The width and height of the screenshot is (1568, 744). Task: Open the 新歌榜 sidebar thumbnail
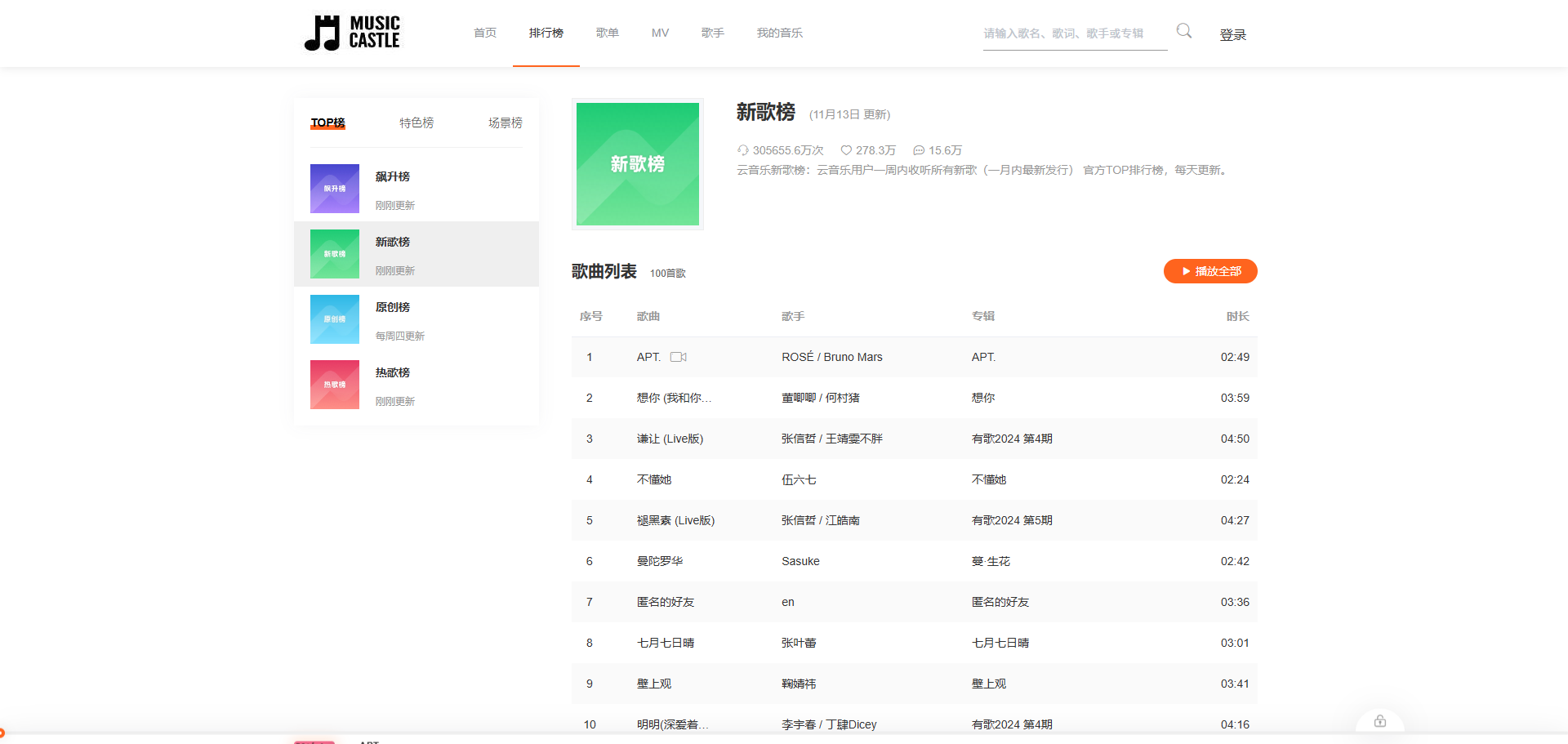pyautogui.click(x=335, y=254)
